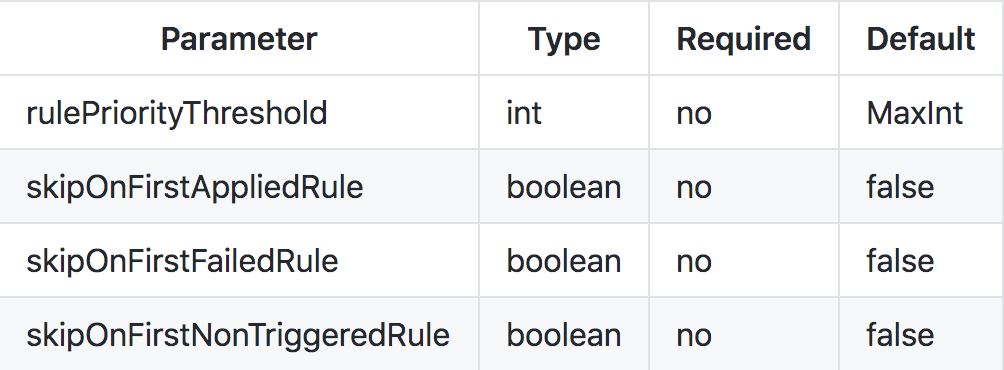Select the skipOnFirstAppliedRule parameter cell
Viewport: 1004px width, 370px height.
[195, 187]
